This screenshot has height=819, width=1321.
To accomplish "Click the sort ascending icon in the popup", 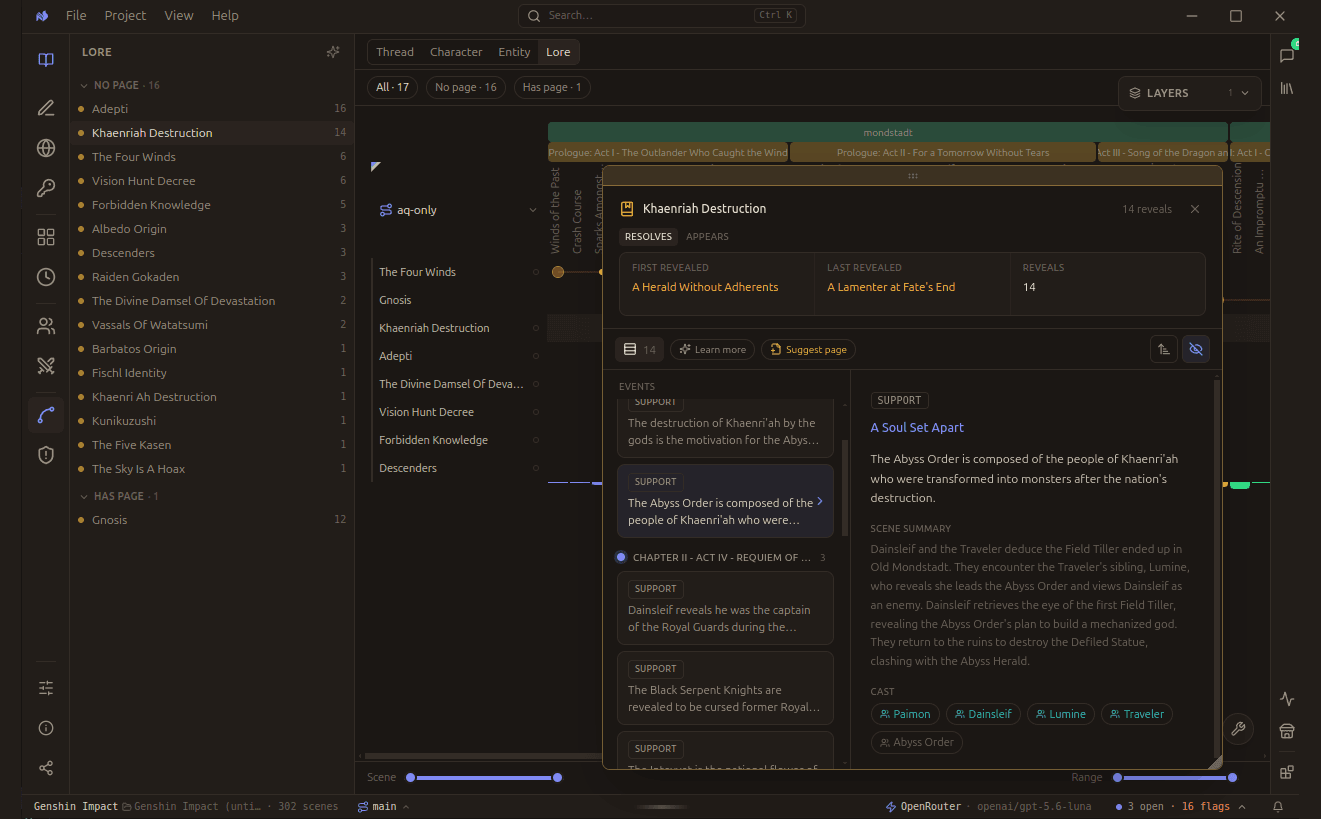I will point(1163,349).
